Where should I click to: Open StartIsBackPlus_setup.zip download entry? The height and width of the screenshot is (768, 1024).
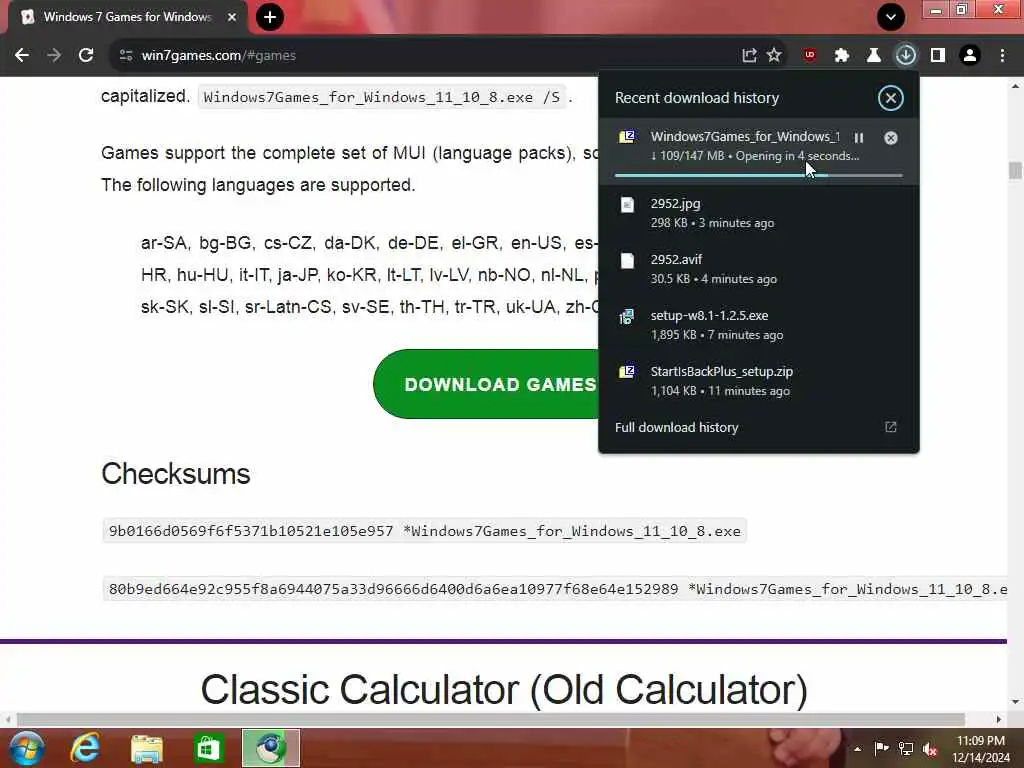(x=758, y=381)
